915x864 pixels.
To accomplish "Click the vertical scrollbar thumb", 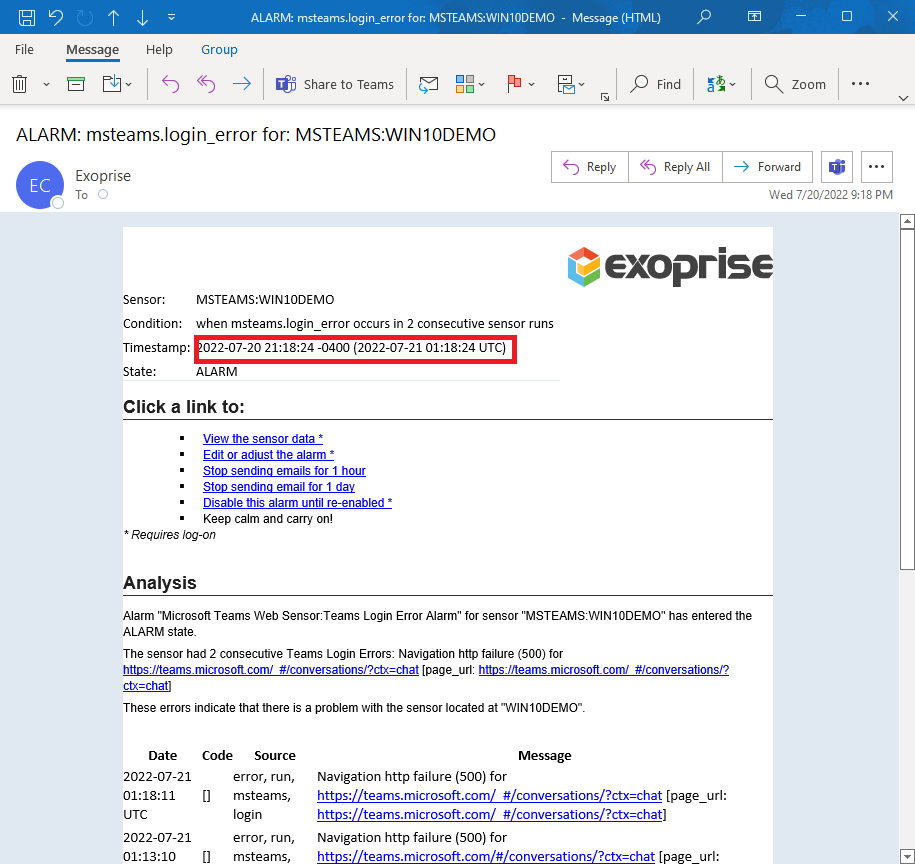I will tap(907, 400).
